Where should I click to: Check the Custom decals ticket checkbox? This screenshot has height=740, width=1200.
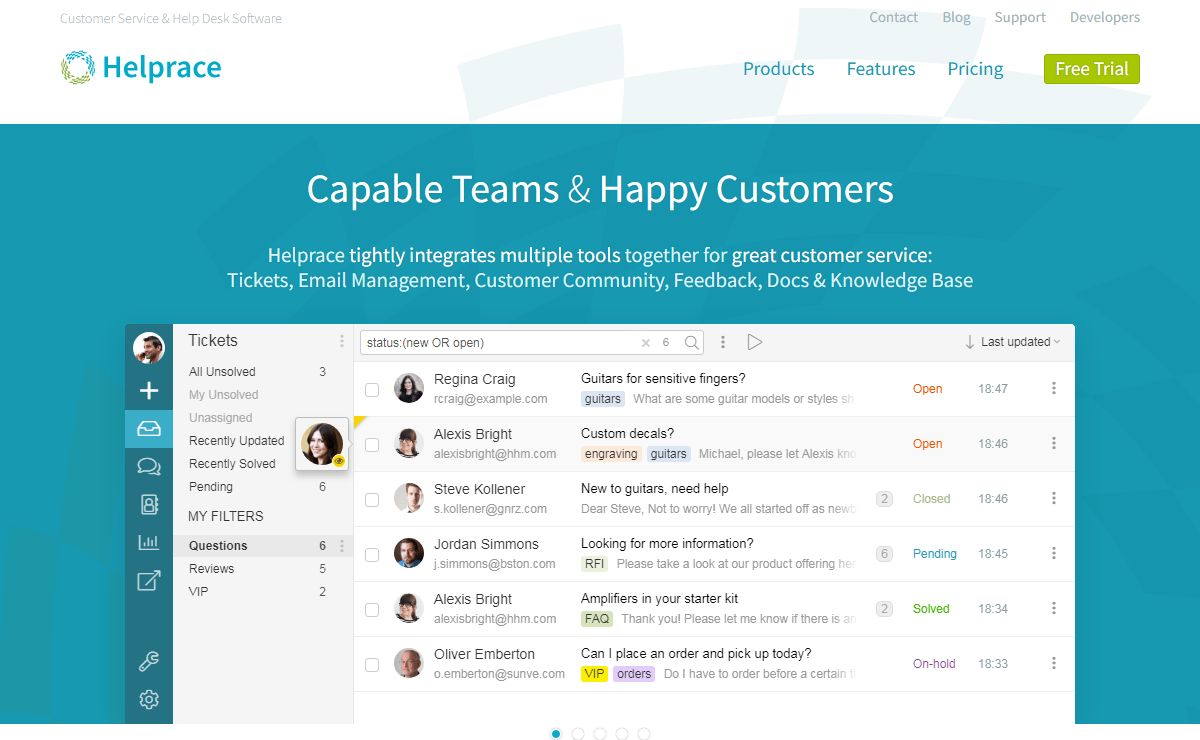point(372,444)
